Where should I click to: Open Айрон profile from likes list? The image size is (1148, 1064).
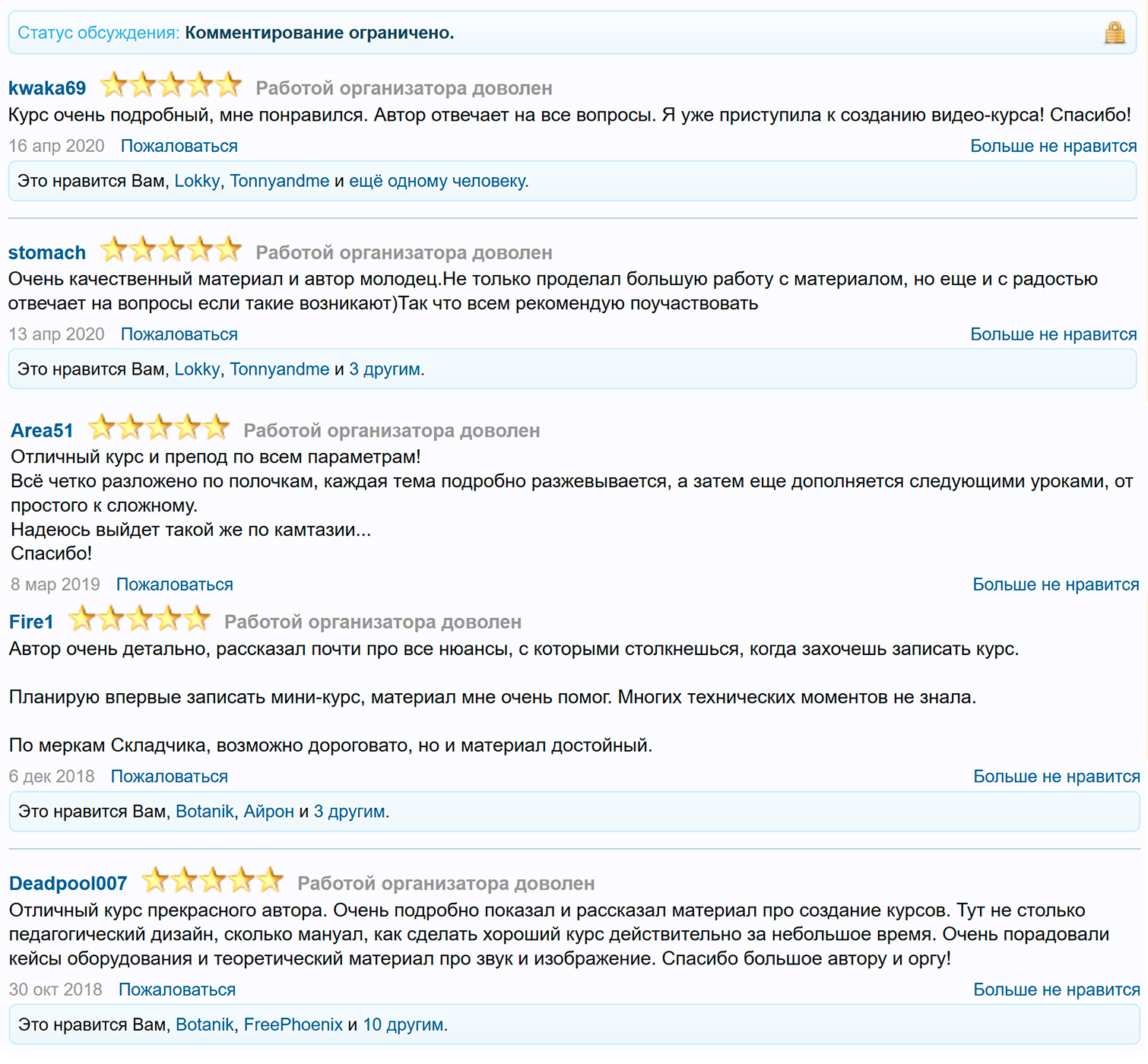[x=268, y=812]
